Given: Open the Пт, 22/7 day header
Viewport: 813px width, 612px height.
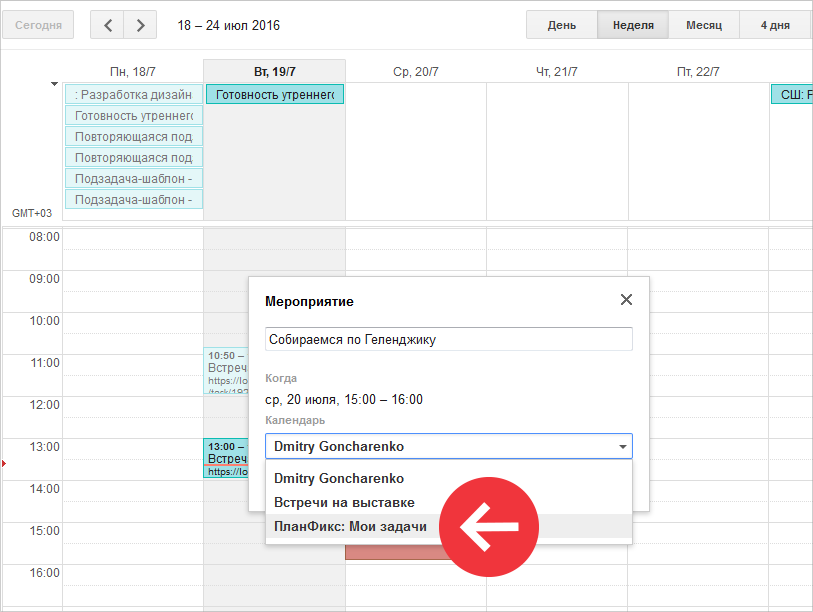Looking at the screenshot, I should (x=698, y=72).
